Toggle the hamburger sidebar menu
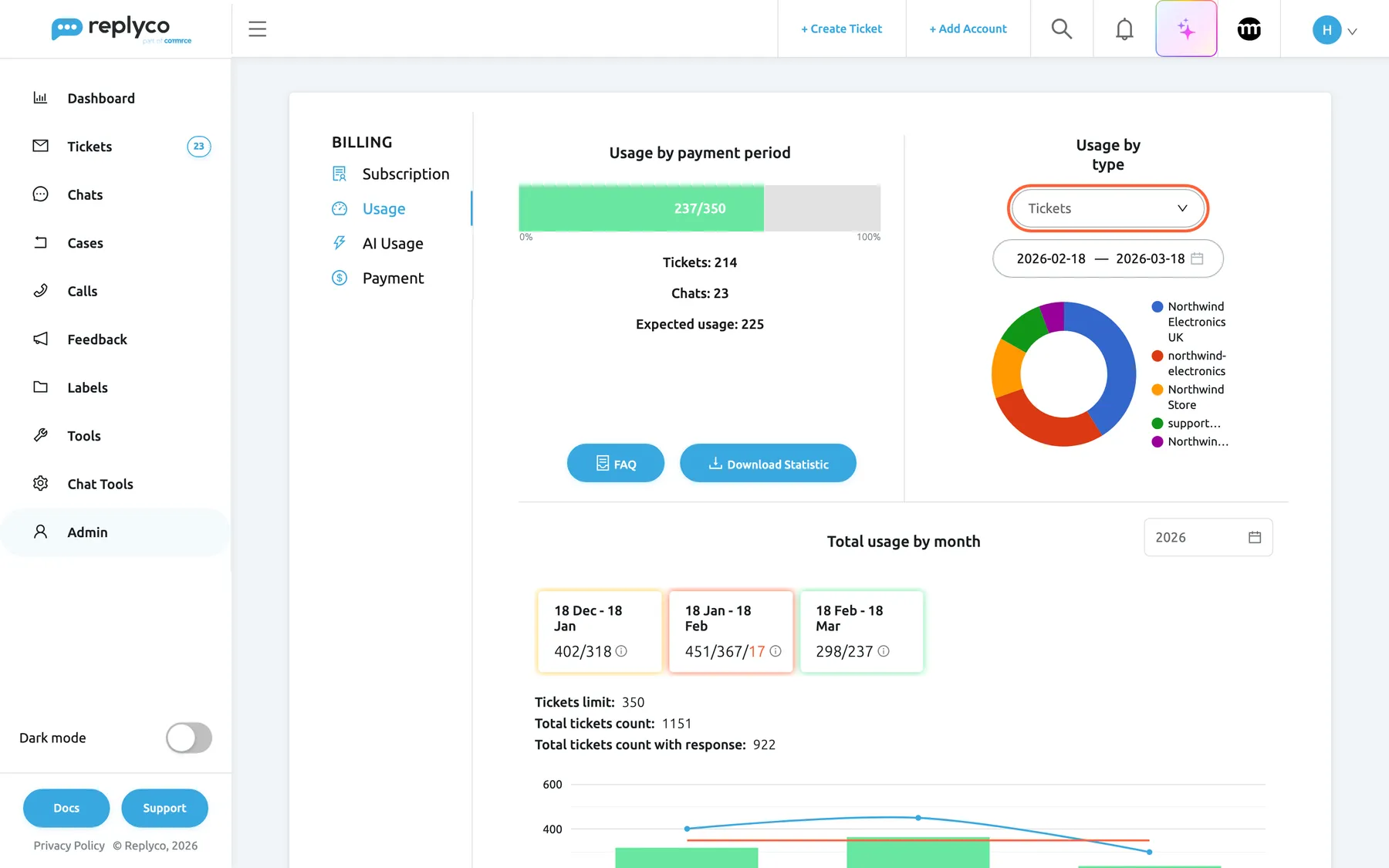The width and height of the screenshot is (1389, 868). (257, 29)
